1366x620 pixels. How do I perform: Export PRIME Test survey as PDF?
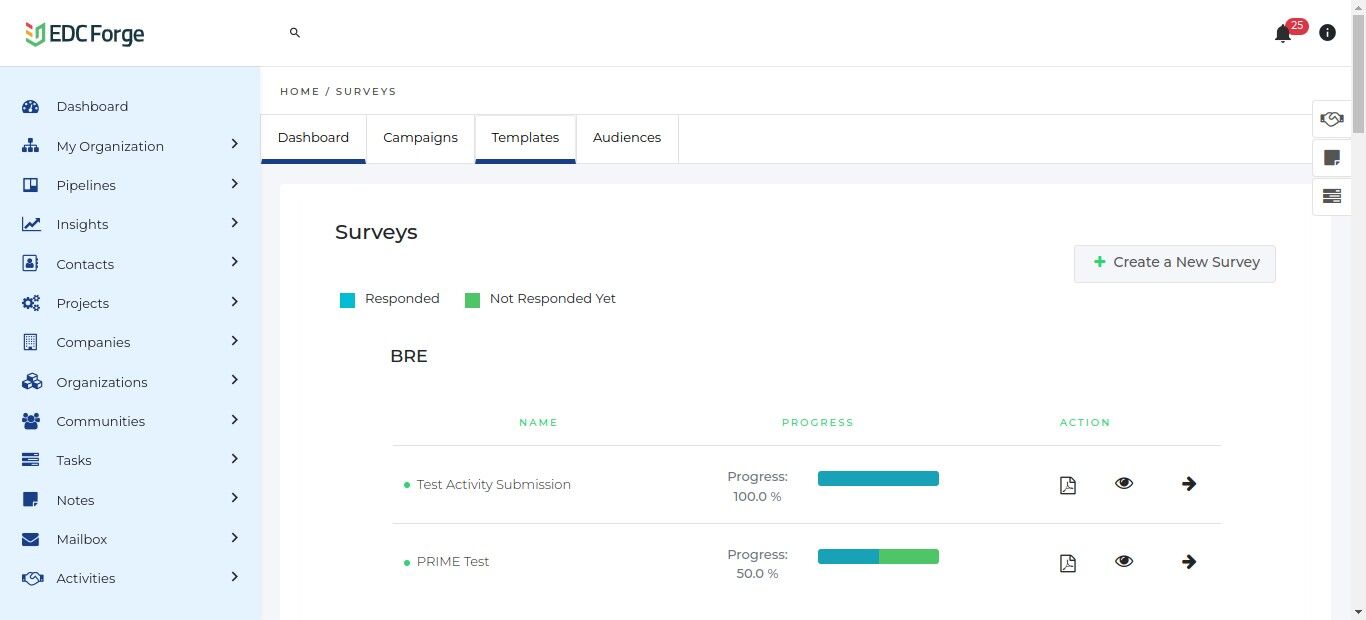pyautogui.click(x=1068, y=563)
